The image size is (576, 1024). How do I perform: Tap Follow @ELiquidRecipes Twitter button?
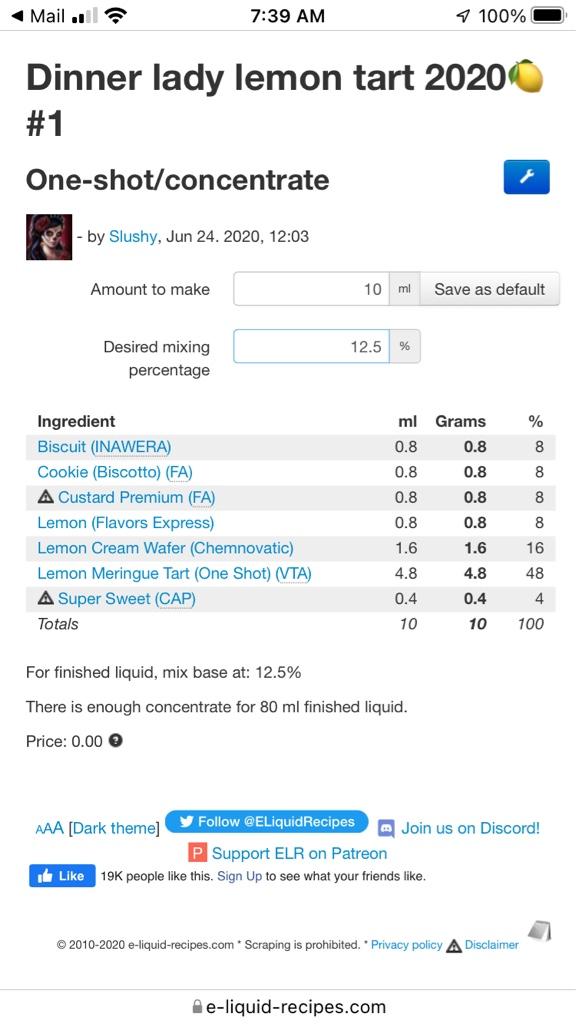(267, 822)
